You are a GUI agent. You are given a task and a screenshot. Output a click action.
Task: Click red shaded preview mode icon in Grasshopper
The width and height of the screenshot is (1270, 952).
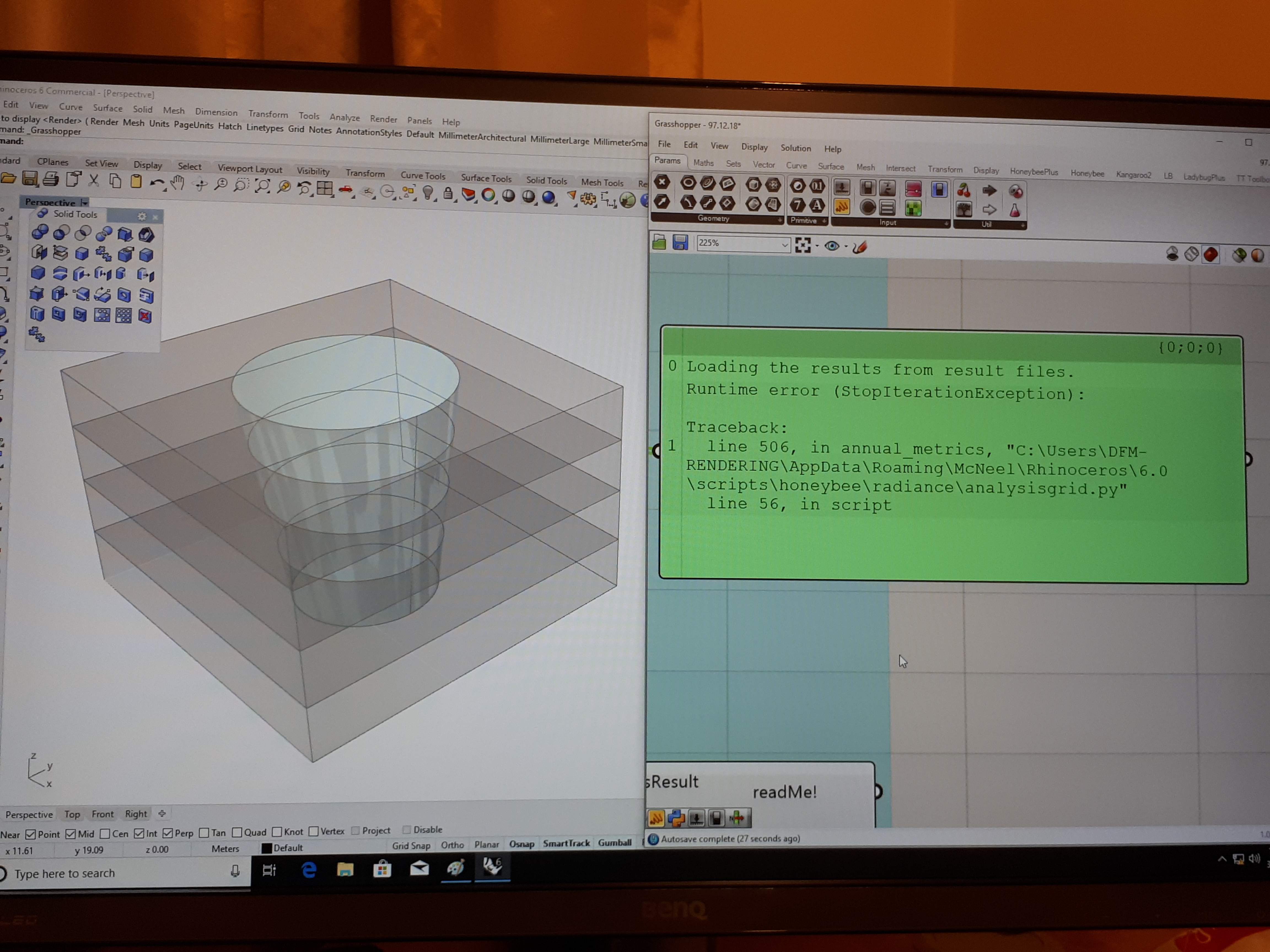click(1210, 255)
